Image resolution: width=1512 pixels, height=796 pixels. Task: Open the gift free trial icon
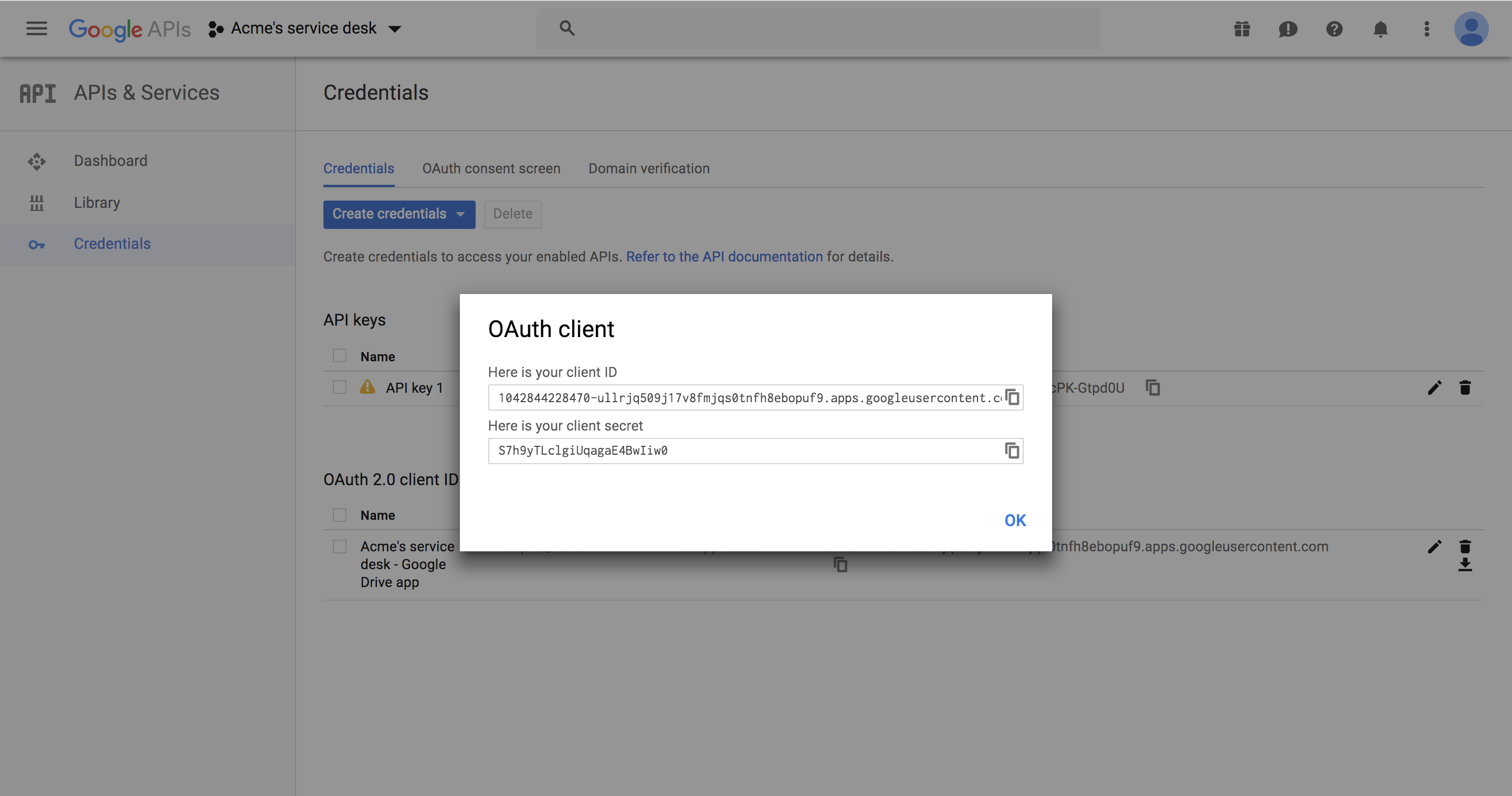click(x=1242, y=29)
